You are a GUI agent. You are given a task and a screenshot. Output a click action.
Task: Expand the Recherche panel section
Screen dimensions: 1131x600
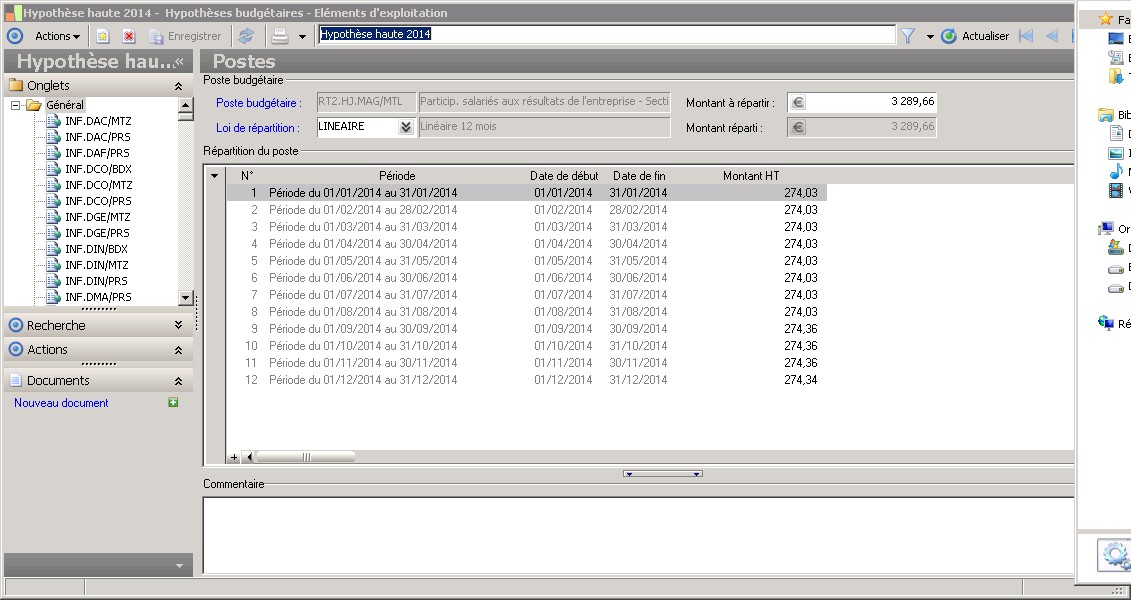[178, 325]
